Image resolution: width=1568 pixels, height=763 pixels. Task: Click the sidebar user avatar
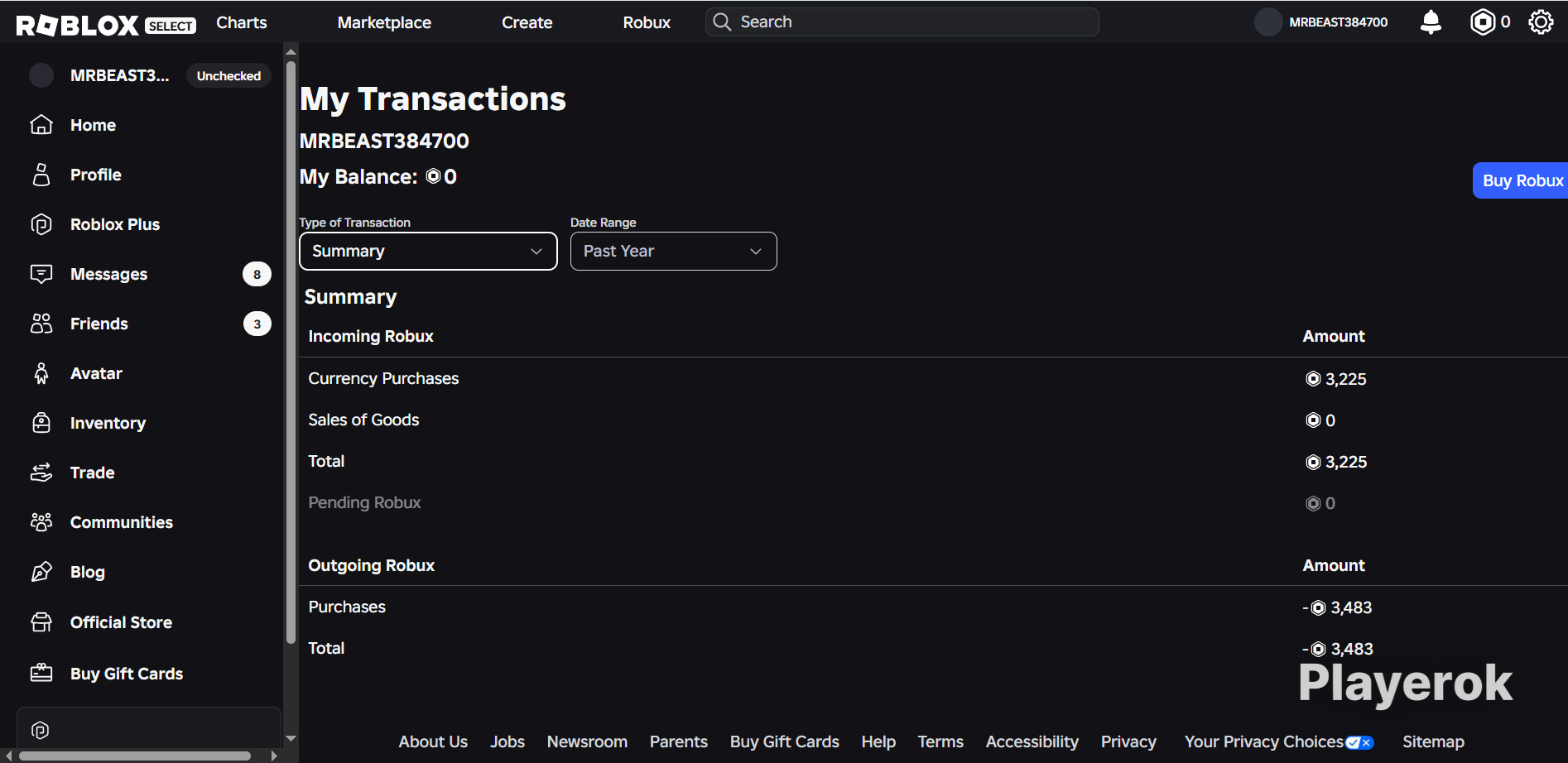(x=41, y=75)
